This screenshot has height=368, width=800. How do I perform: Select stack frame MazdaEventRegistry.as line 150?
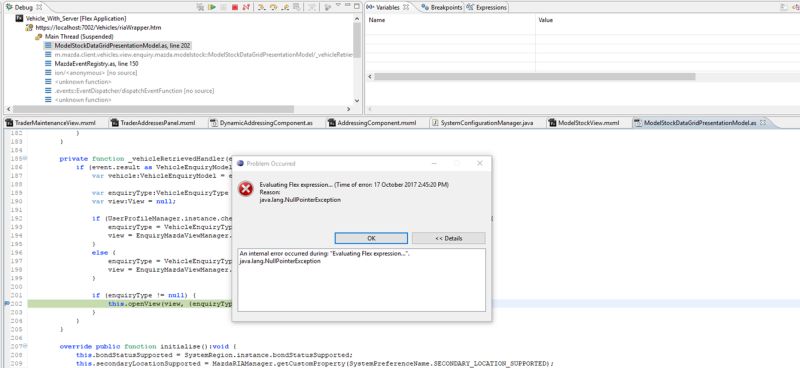(96, 64)
